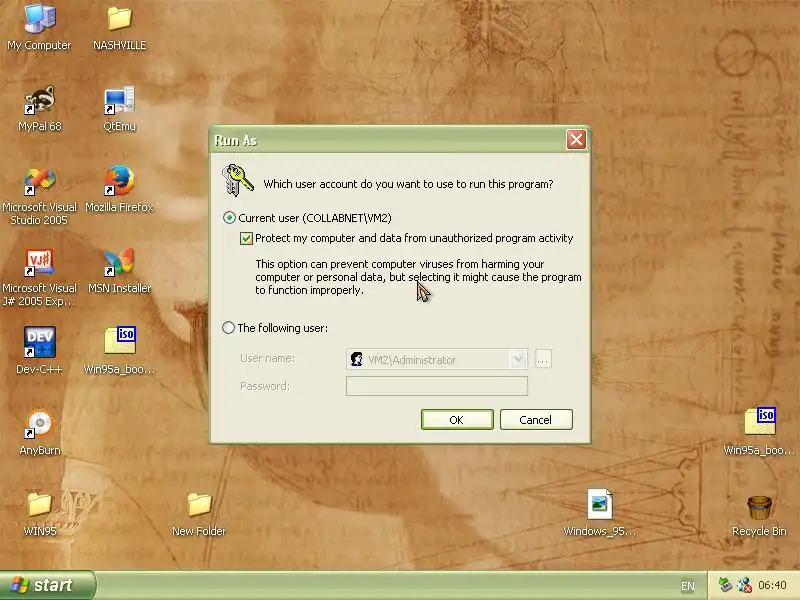Untick Protect my computer checkbox
Screen dimensions: 800x600
pyautogui.click(x=246, y=238)
